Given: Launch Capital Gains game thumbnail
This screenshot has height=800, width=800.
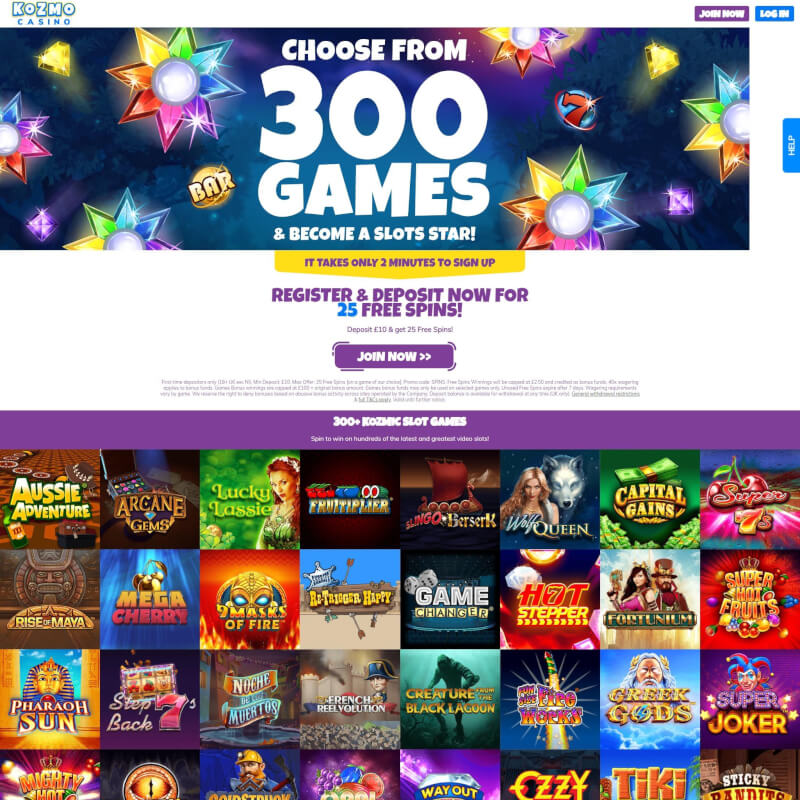Looking at the screenshot, I should click(650, 499).
